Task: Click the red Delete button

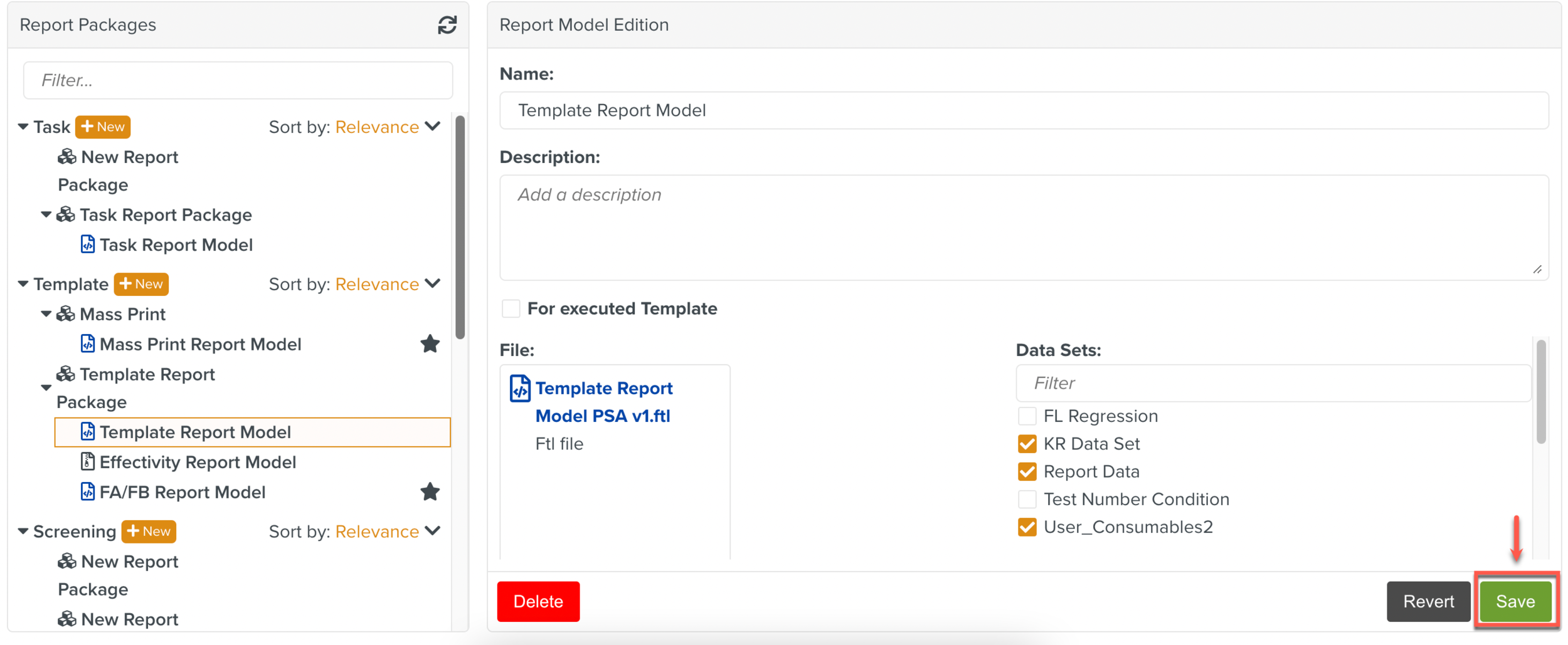Action: 538,601
